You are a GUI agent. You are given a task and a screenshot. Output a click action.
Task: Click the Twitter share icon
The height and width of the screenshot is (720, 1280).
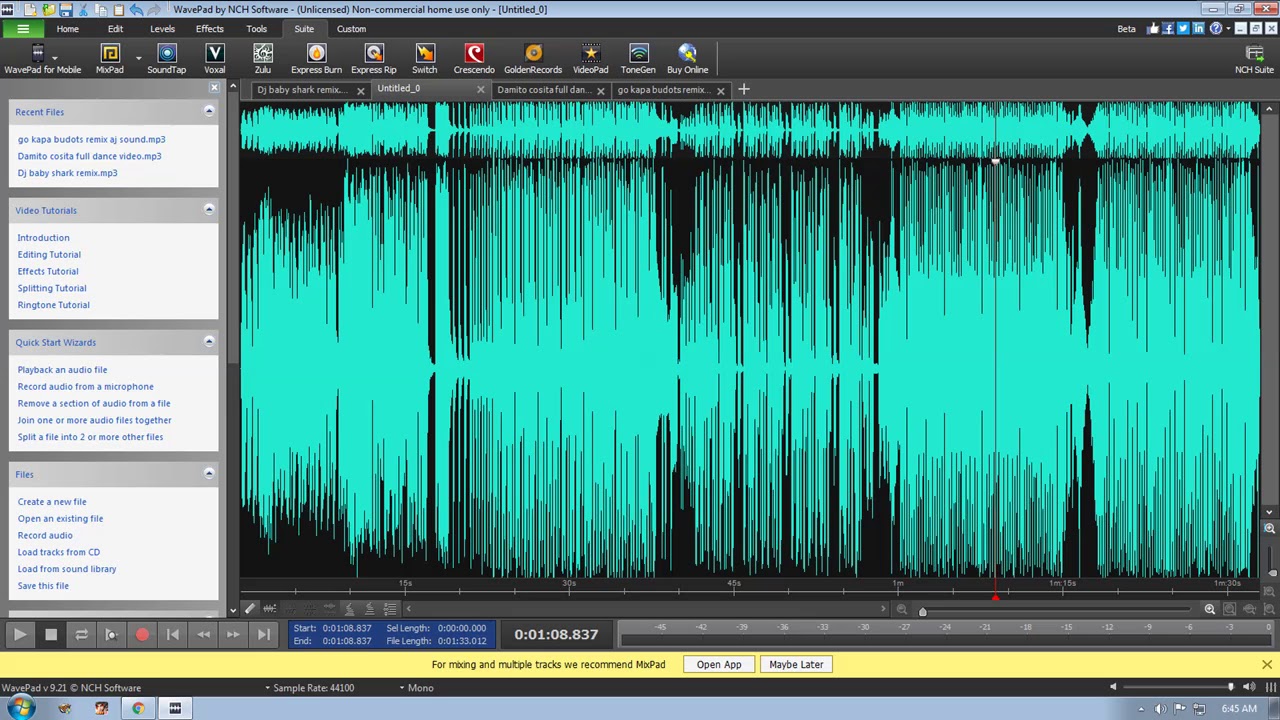click(1183, 29)
